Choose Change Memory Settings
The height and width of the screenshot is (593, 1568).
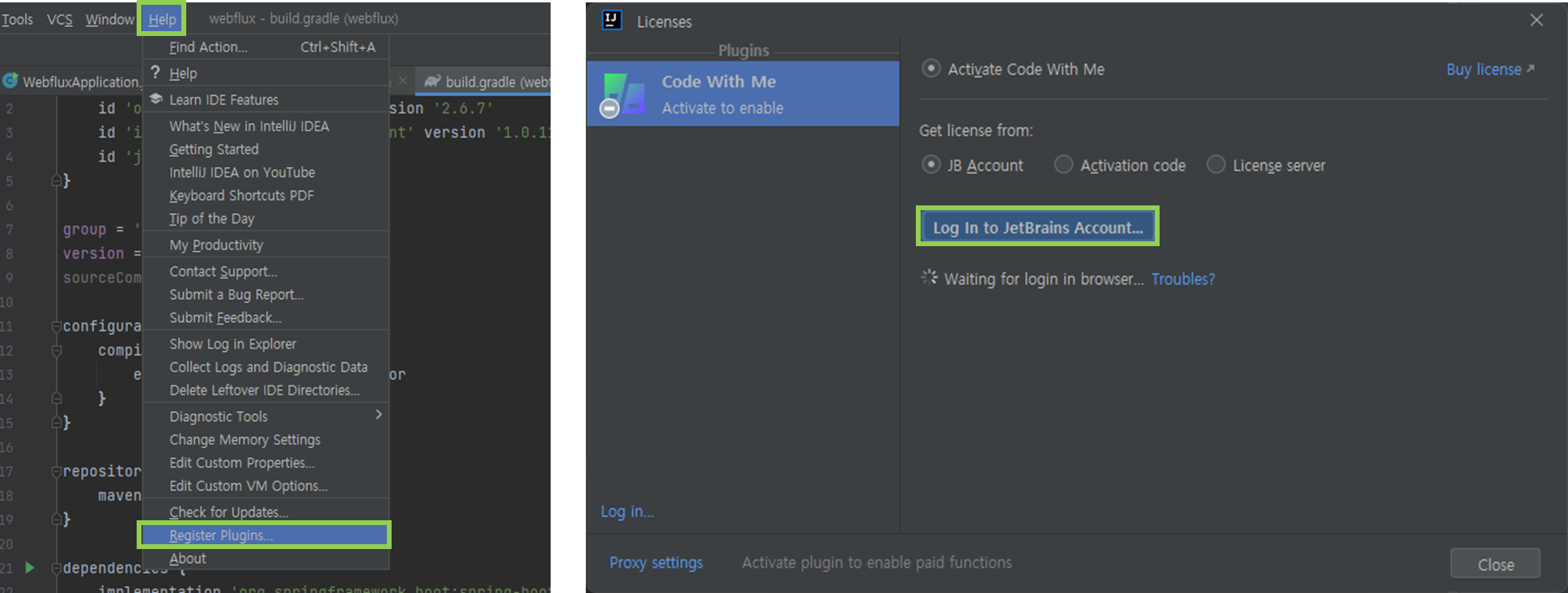coord(266,440)
